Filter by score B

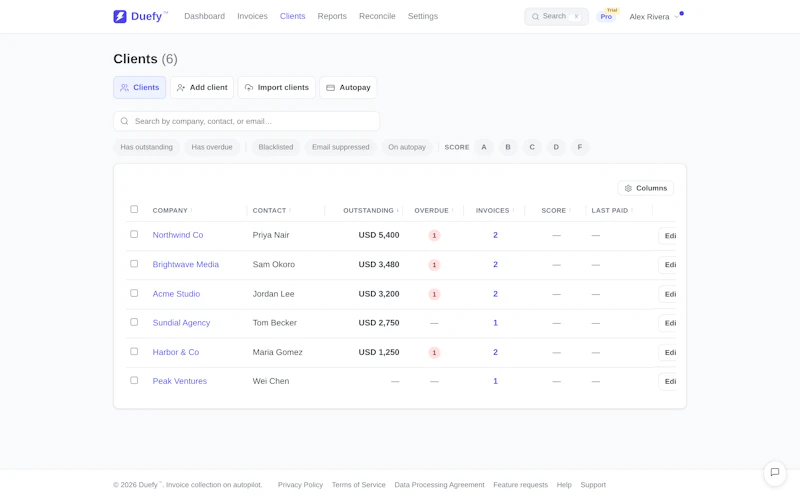click(x=508, y=147)
